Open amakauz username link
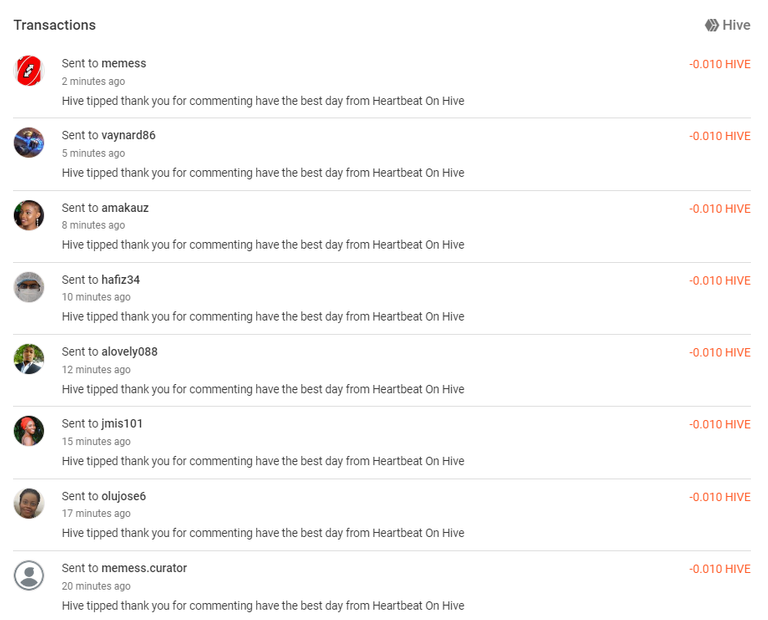Viewport: 768px width, 620px height. pyautogui.click(x=125, y=208)
